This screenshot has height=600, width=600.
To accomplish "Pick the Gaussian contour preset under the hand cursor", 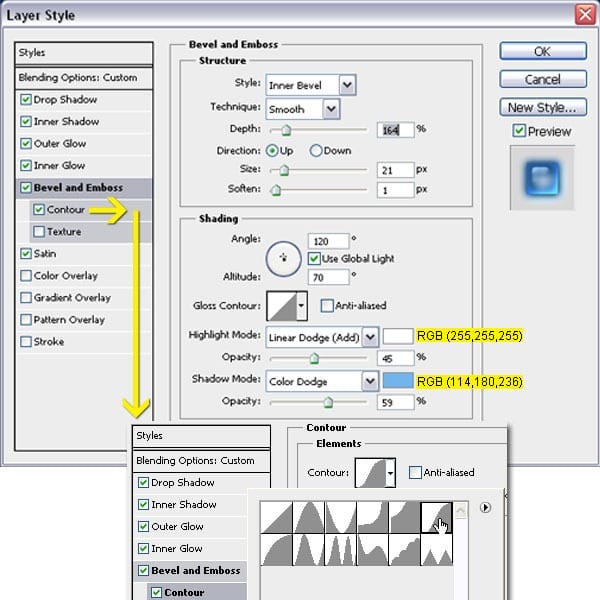I will coord(436,517).
